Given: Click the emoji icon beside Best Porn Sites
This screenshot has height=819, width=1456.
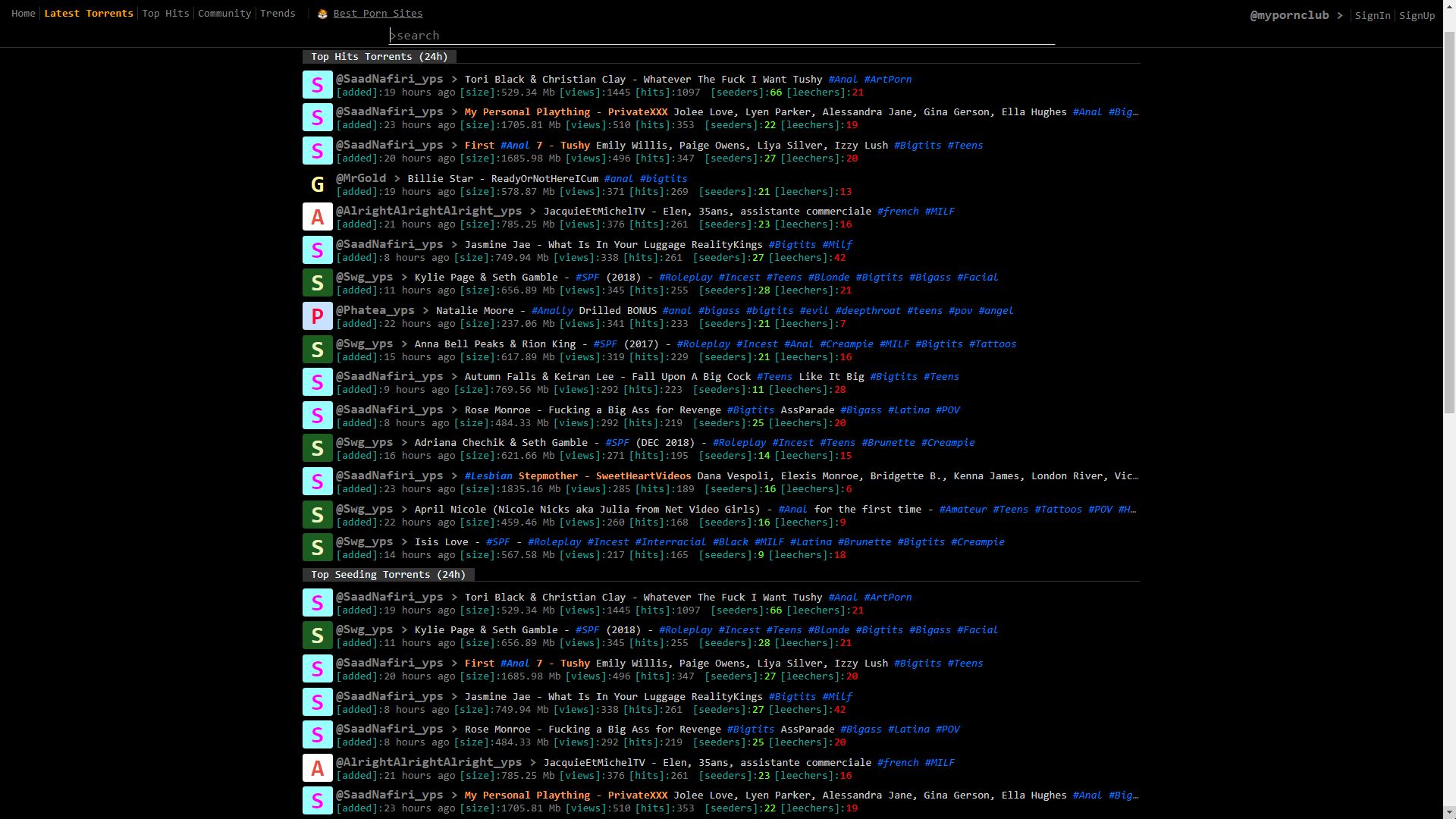Looking at the screenshot, I should 322,14.
